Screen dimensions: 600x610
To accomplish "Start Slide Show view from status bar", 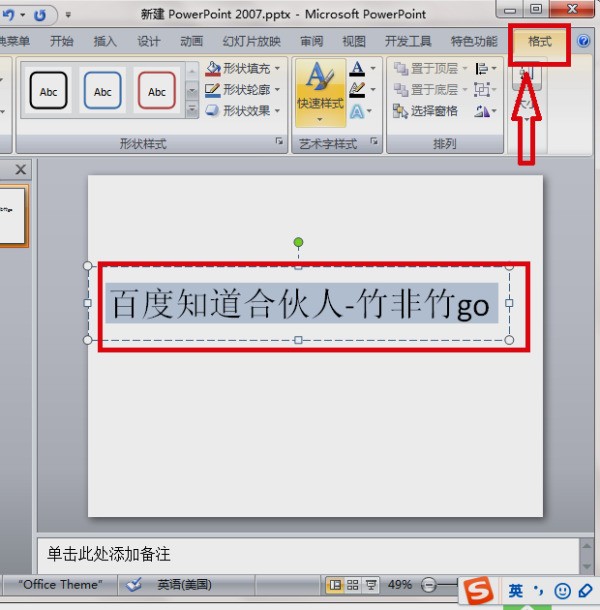I will pos(371,585).
